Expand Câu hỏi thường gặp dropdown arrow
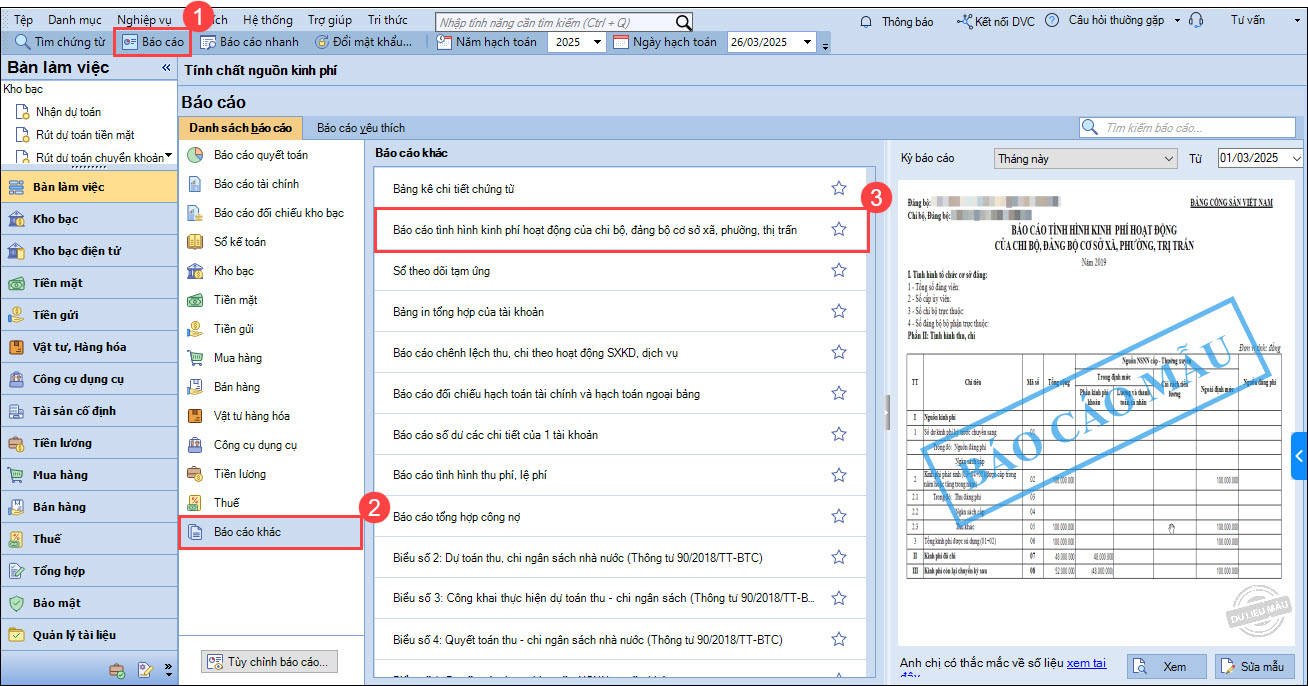Image resolution: width=1308 pixels, height=686 pixels. pyautogui.click(x=1177, y=21)
